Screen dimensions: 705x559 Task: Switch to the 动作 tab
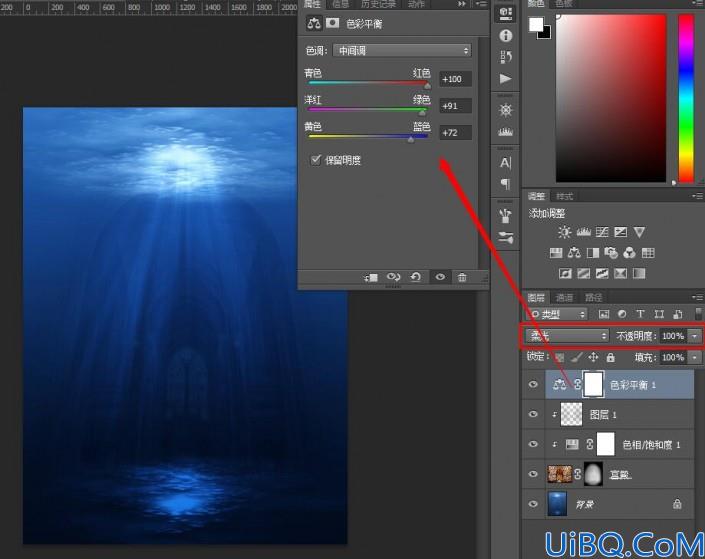click(416, 4)
